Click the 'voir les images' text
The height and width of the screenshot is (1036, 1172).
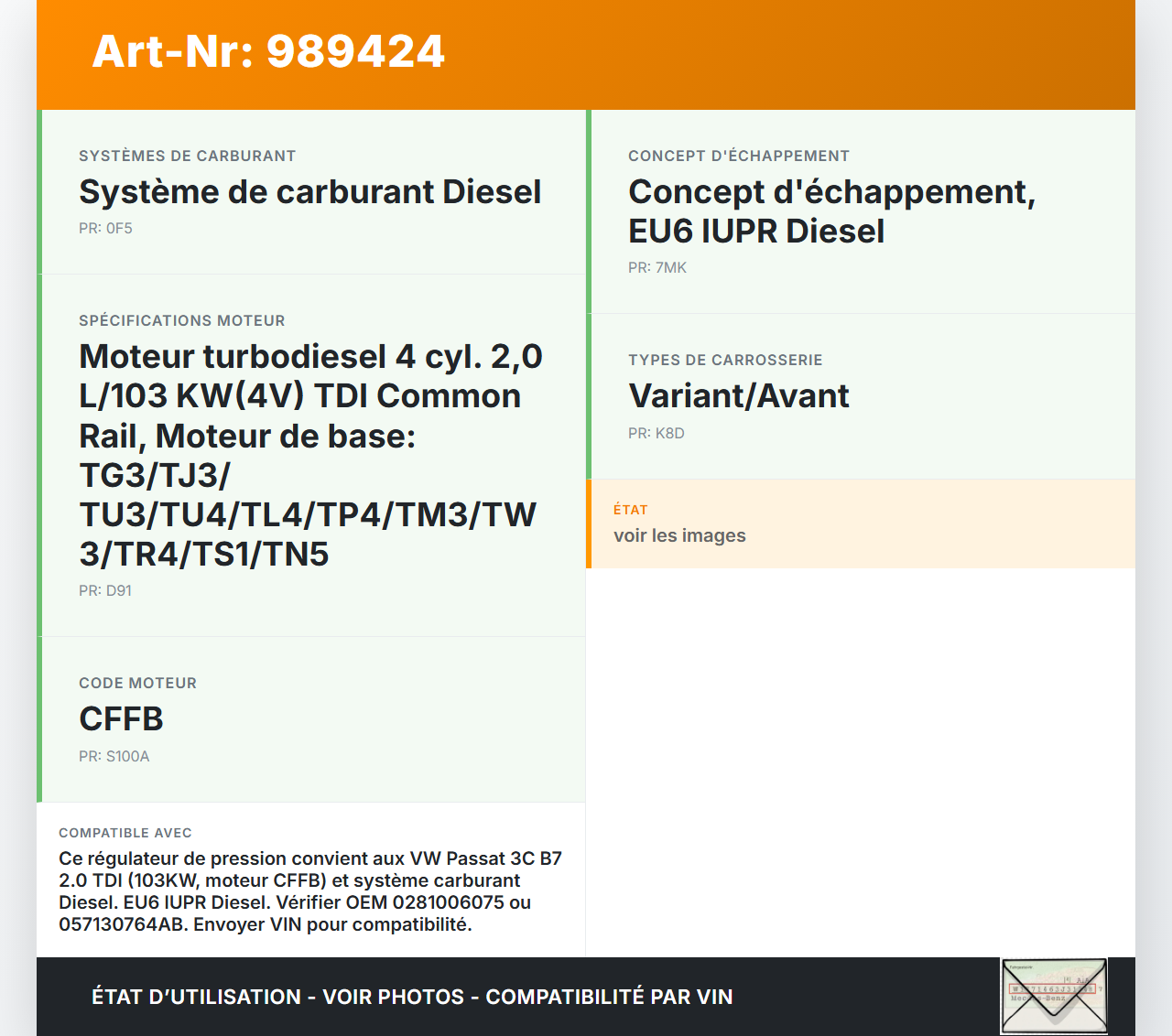point(679,536)
